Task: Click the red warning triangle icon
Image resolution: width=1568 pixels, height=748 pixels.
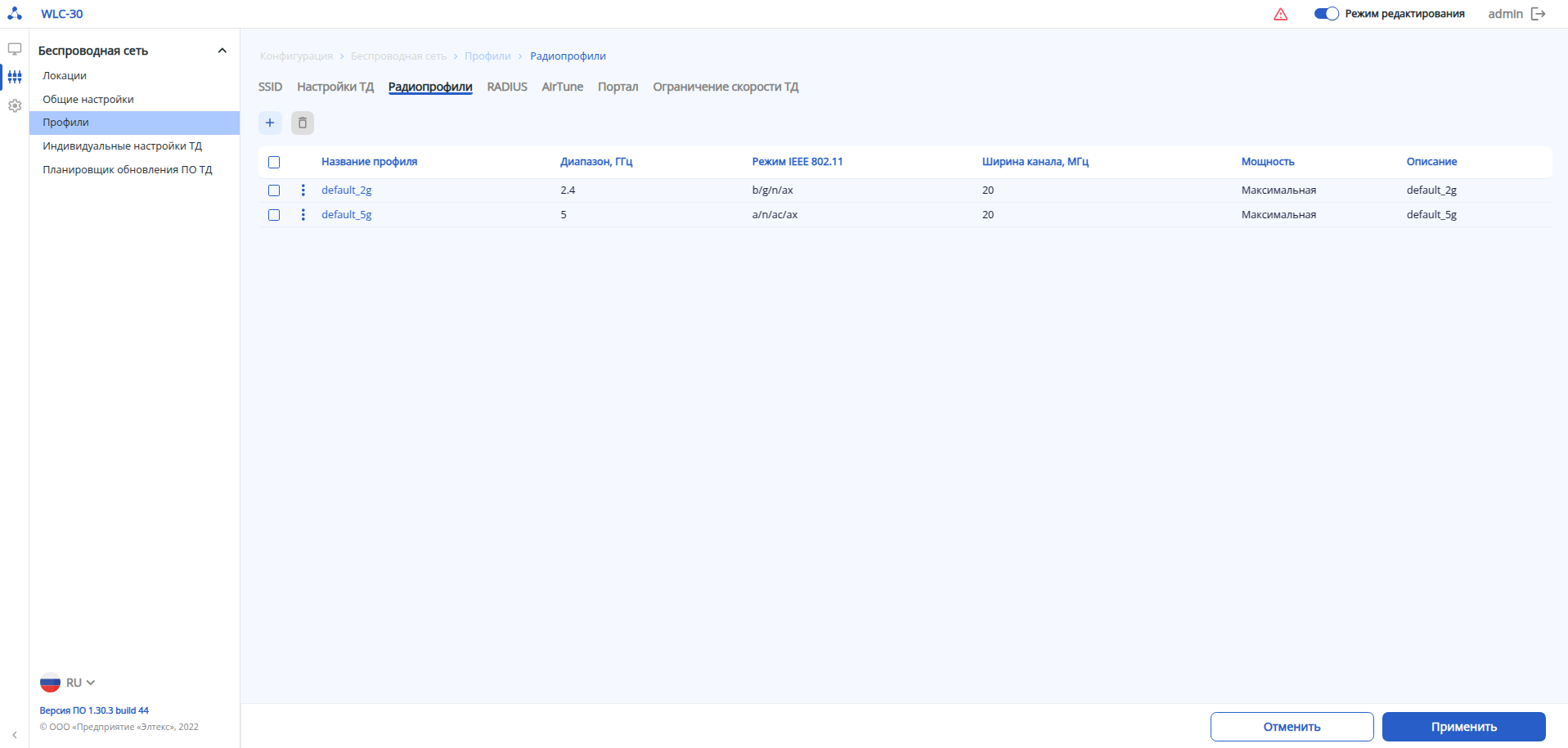Action: coord(1281,14)
